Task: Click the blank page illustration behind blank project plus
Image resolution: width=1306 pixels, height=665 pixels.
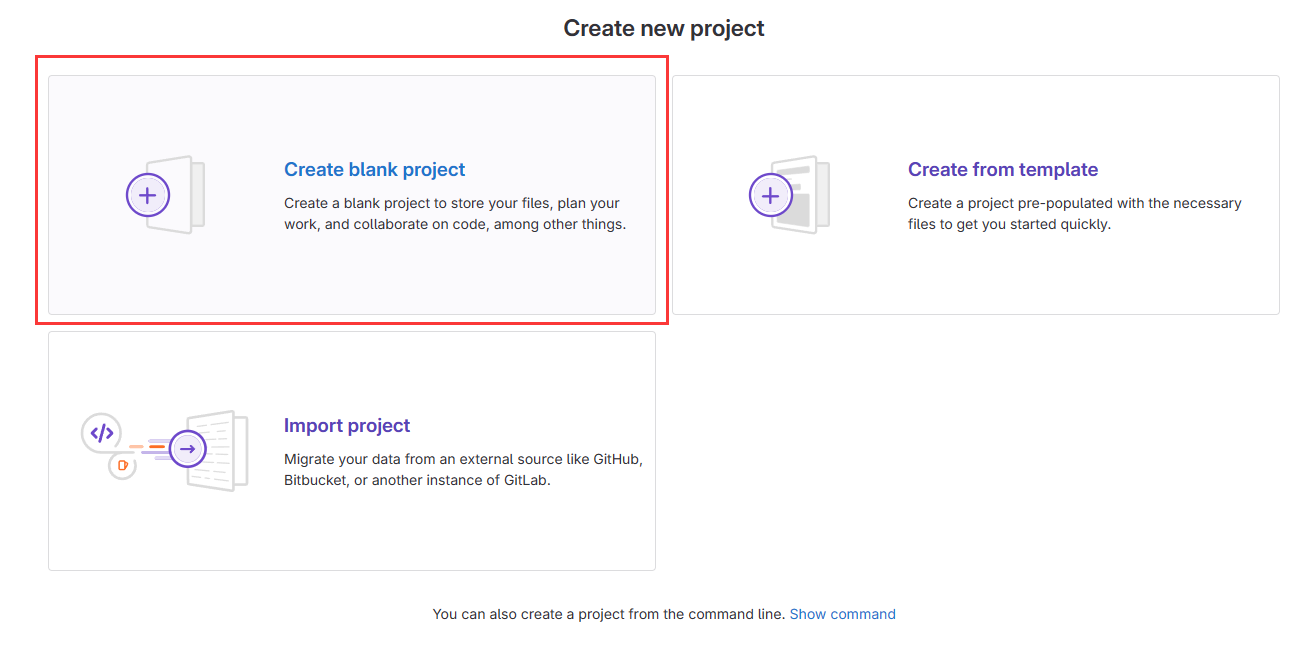Action: pyautogui.click(x=186, y=195)
